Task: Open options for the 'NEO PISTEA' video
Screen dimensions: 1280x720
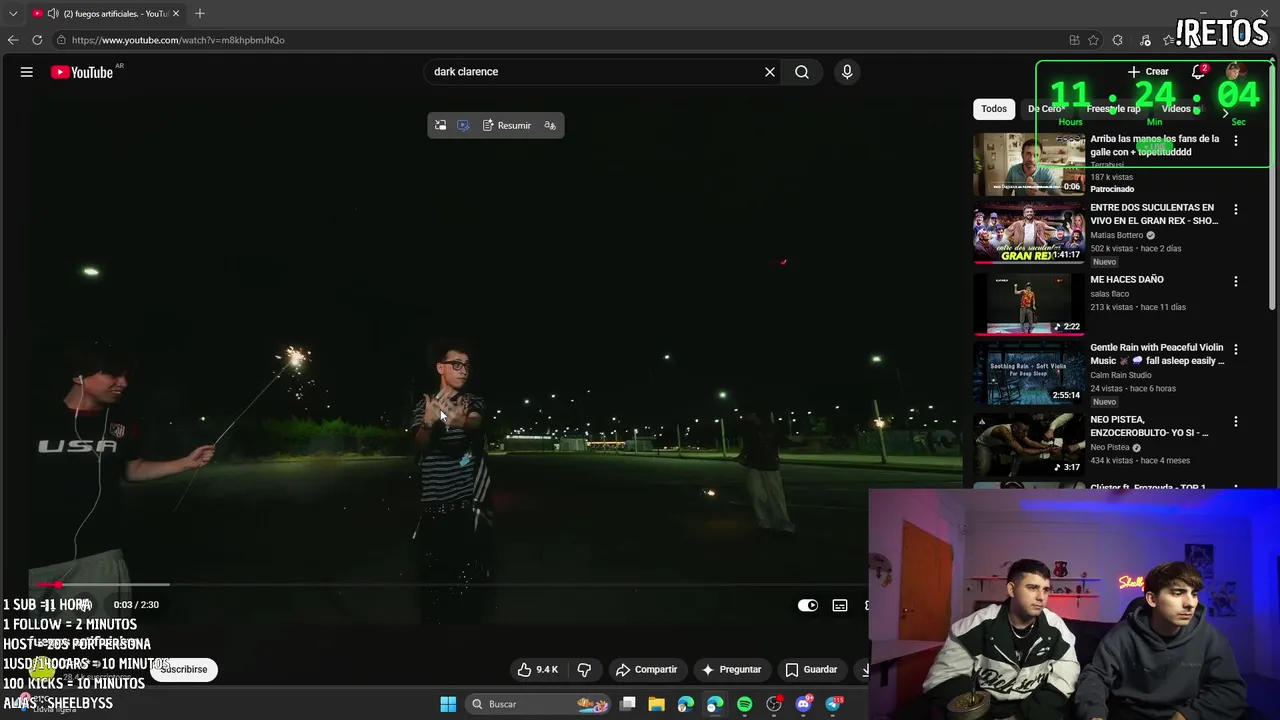Action: coord(1236,422)
